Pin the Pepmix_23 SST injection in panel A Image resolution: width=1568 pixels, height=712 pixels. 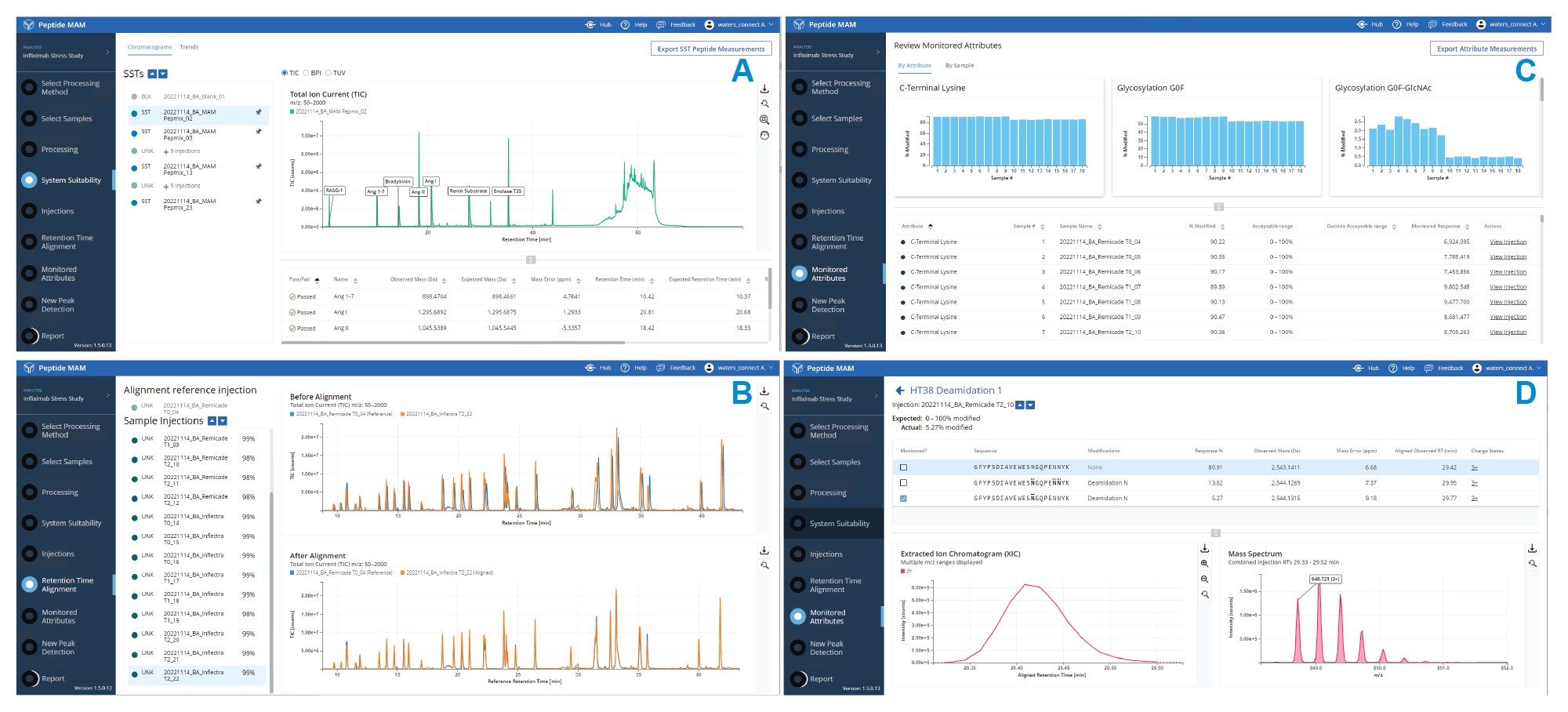coord(259,201)
